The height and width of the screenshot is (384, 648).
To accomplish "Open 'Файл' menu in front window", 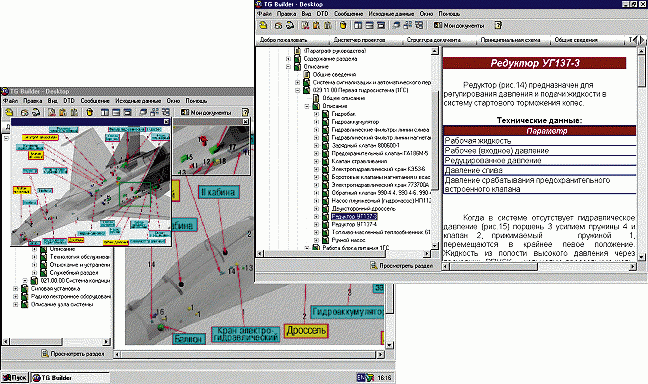I will tap(264, 14).
